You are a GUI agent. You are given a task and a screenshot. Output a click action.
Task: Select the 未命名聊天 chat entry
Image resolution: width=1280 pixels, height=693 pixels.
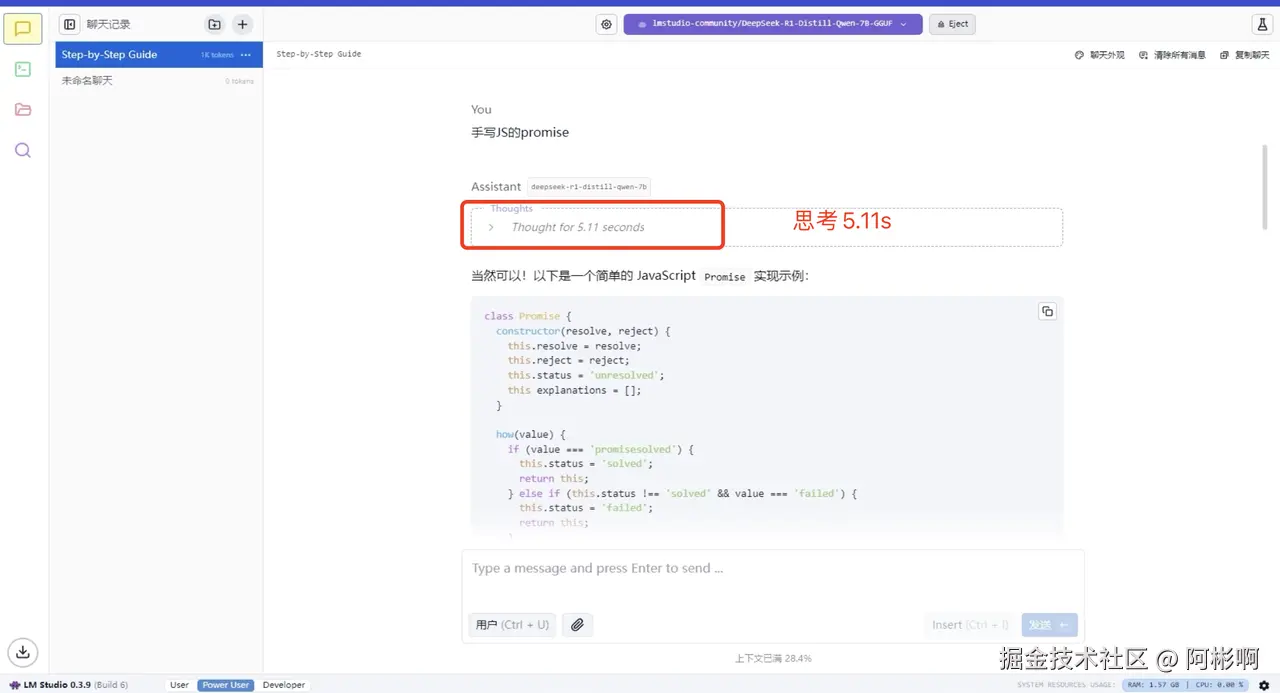click(159, 81)
